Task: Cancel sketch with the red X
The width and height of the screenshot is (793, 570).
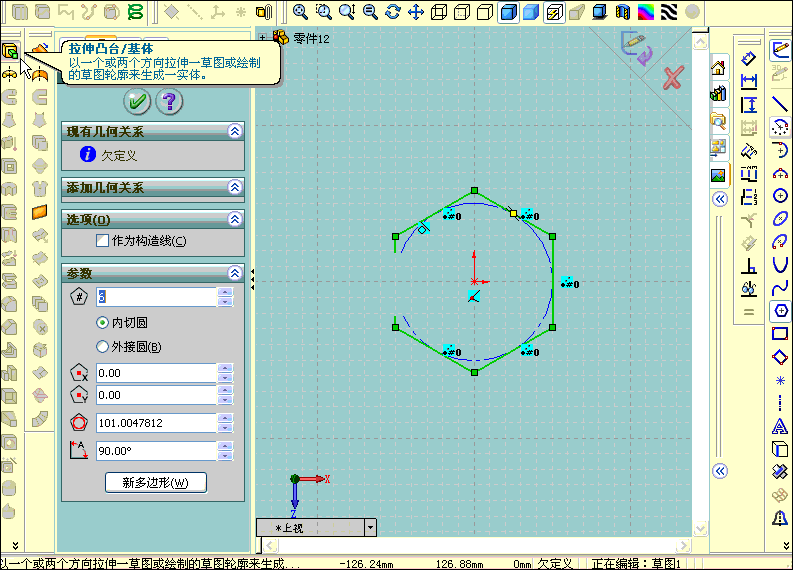Action: point(673,77)
